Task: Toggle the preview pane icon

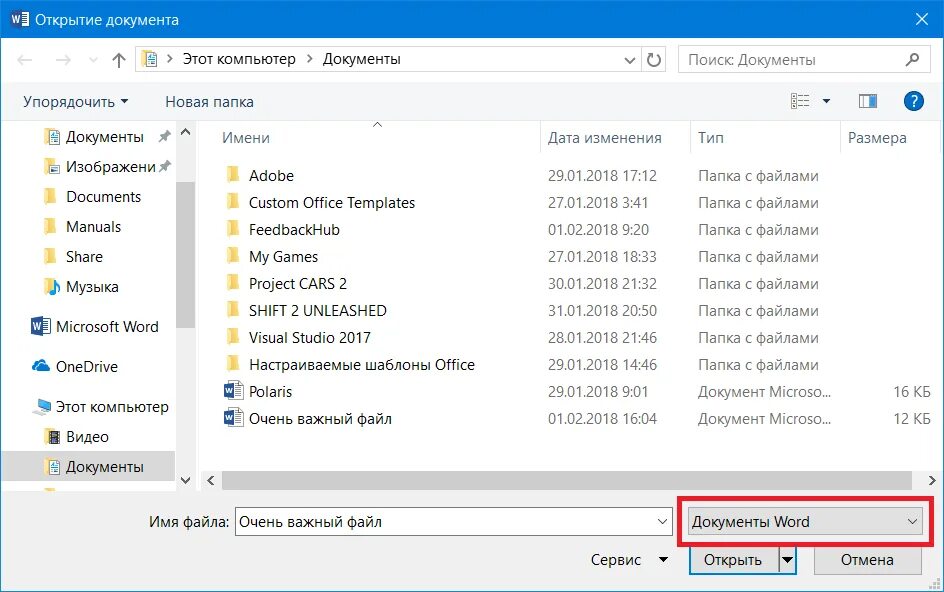Action: tap(868, 101)
